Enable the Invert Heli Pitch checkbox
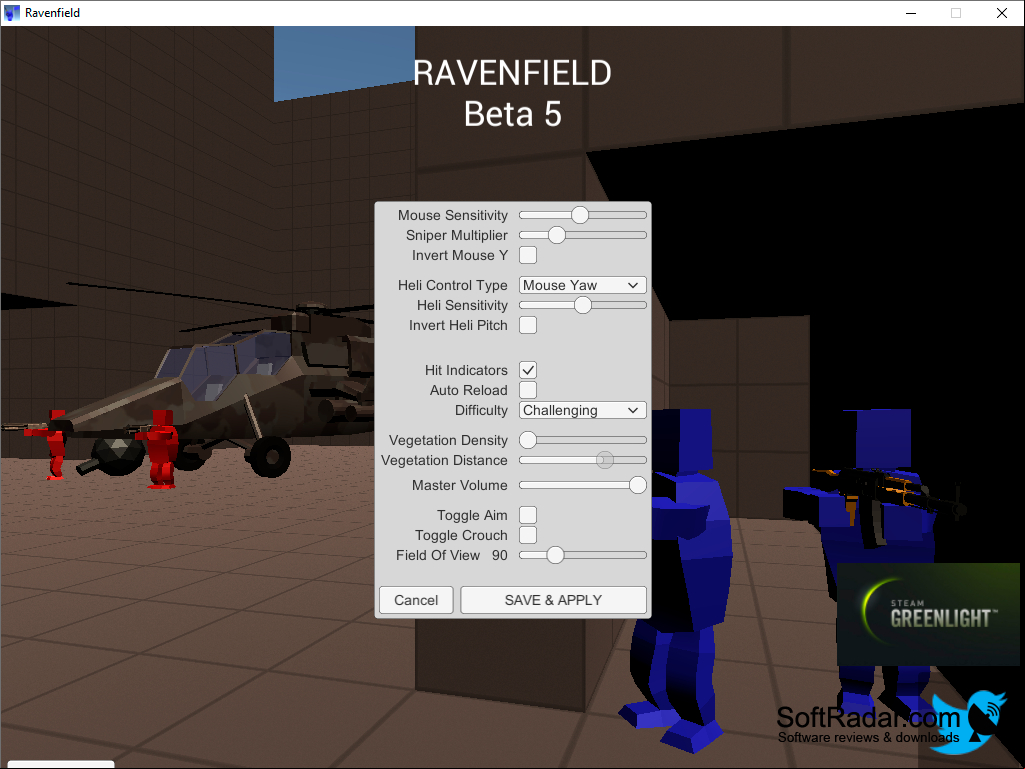The width and height of the screenshot is (1025, 769). [528, 325]
